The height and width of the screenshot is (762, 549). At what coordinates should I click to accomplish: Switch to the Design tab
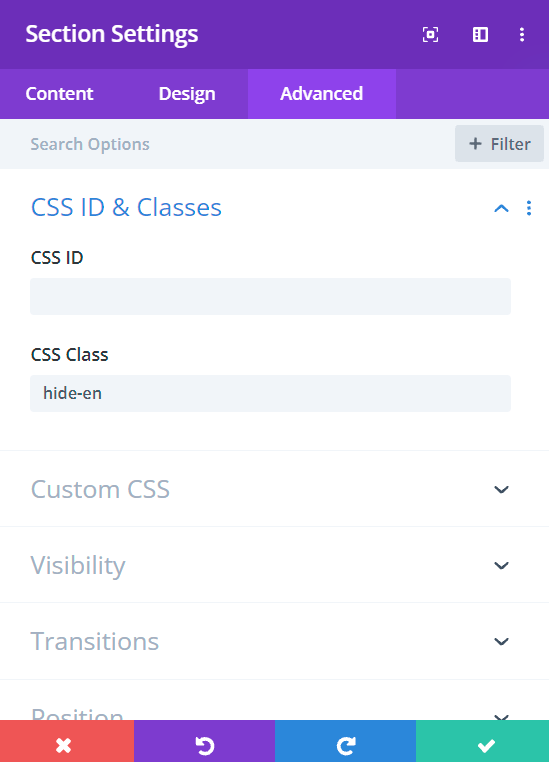[x=187, y=94]
